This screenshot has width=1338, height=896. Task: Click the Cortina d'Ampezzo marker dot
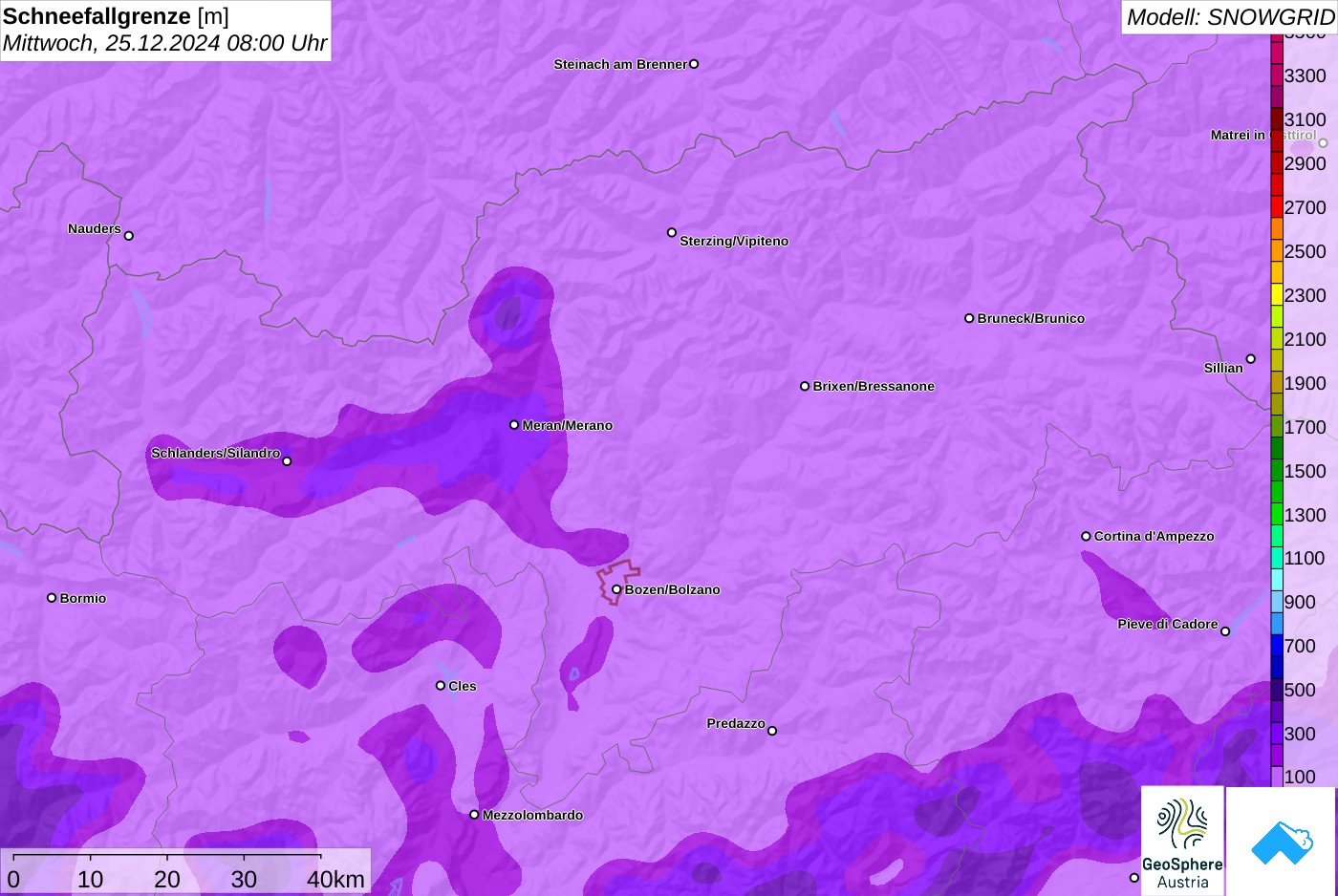pos(1086,536)
